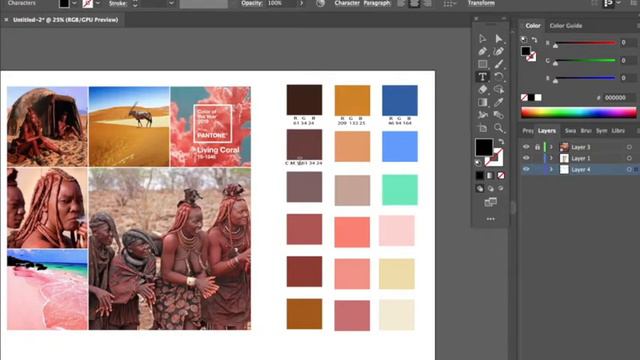The image size is (640, 360).
Task: Switch to Brushes panel tab
Action: tap(586, 131)
